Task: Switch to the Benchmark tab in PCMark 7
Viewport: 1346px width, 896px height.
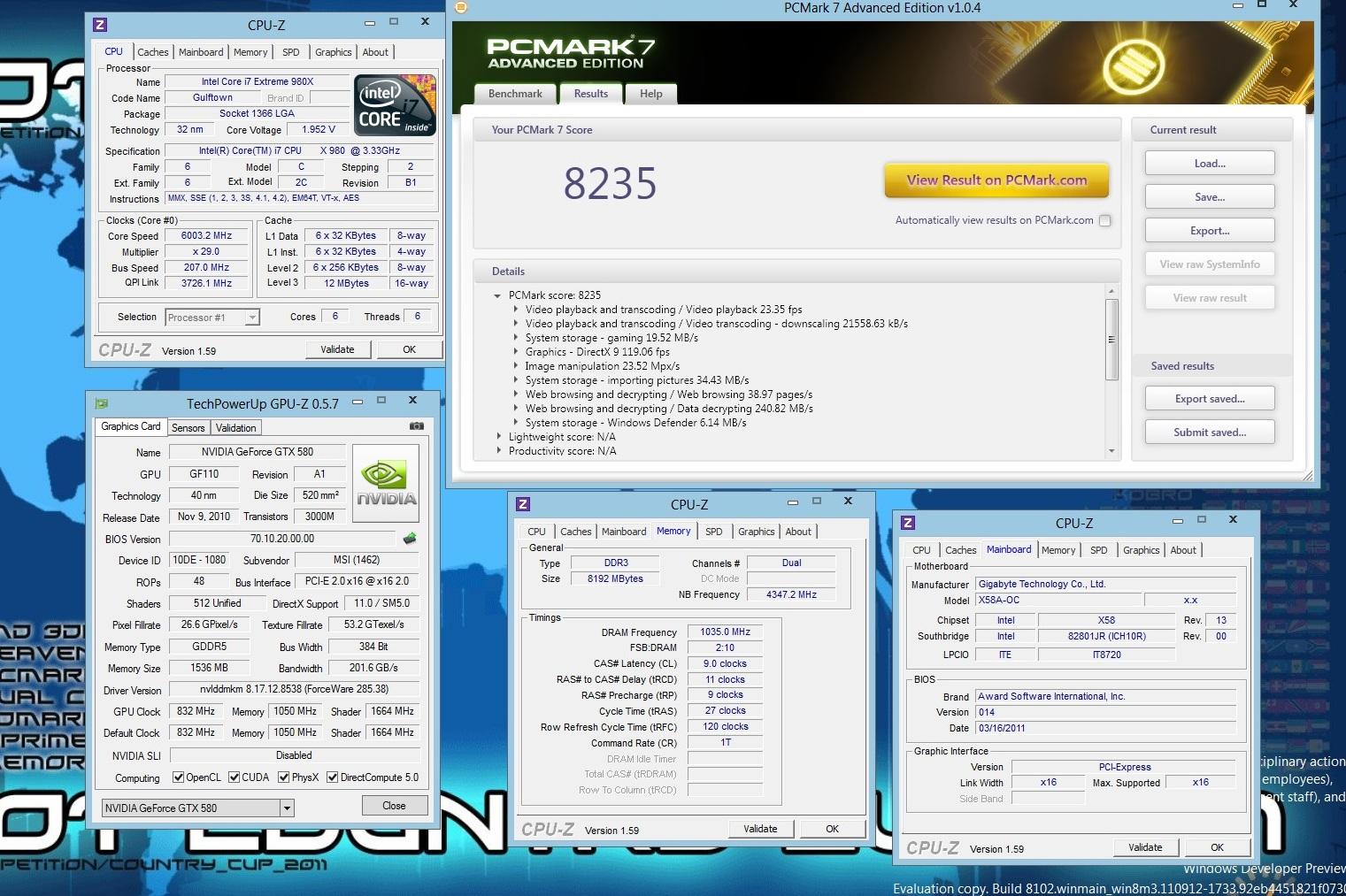Action: click(515, 94)
